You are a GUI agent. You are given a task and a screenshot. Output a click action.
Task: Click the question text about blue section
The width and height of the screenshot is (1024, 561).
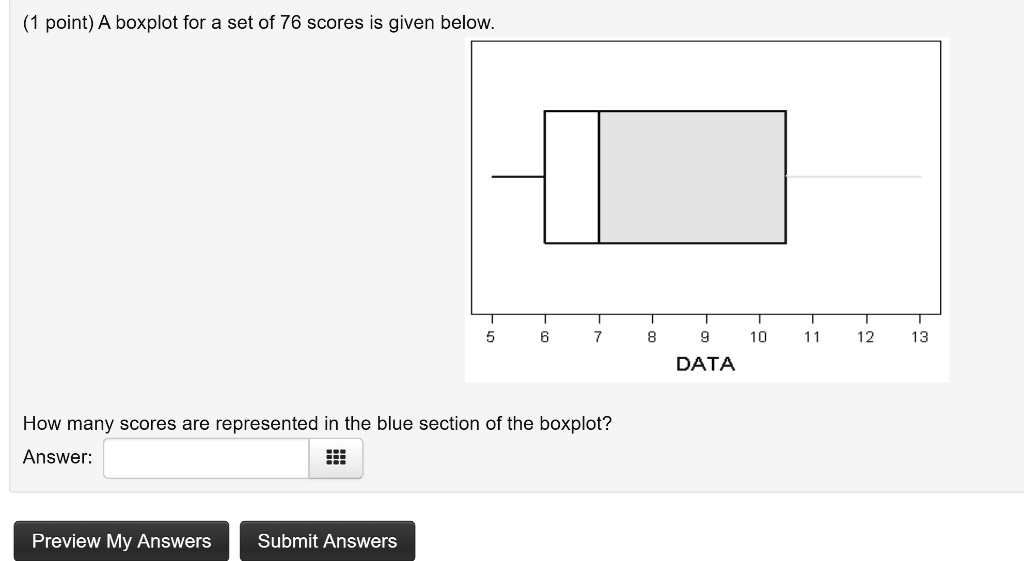317,424
